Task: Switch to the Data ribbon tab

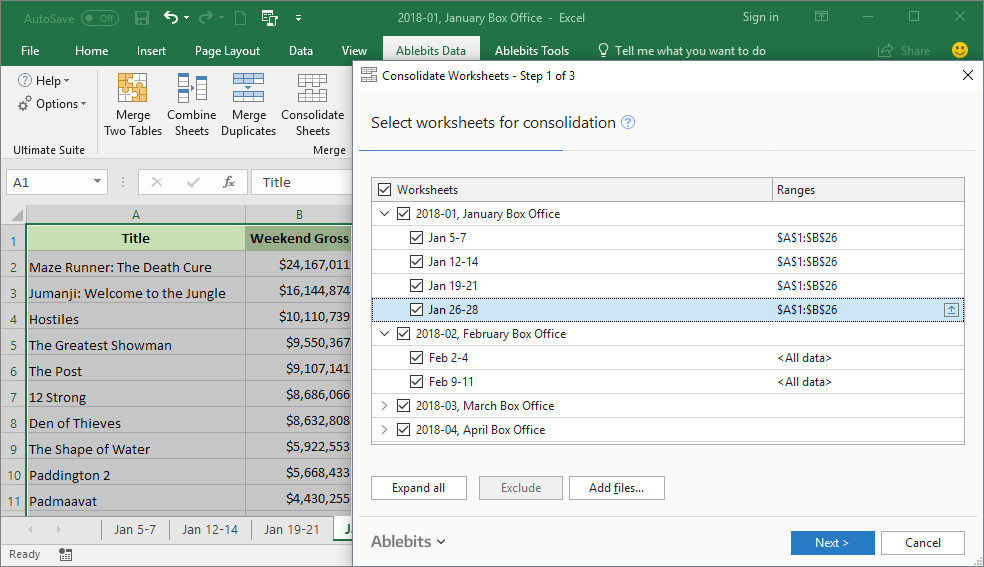Action: pos(301,51)
